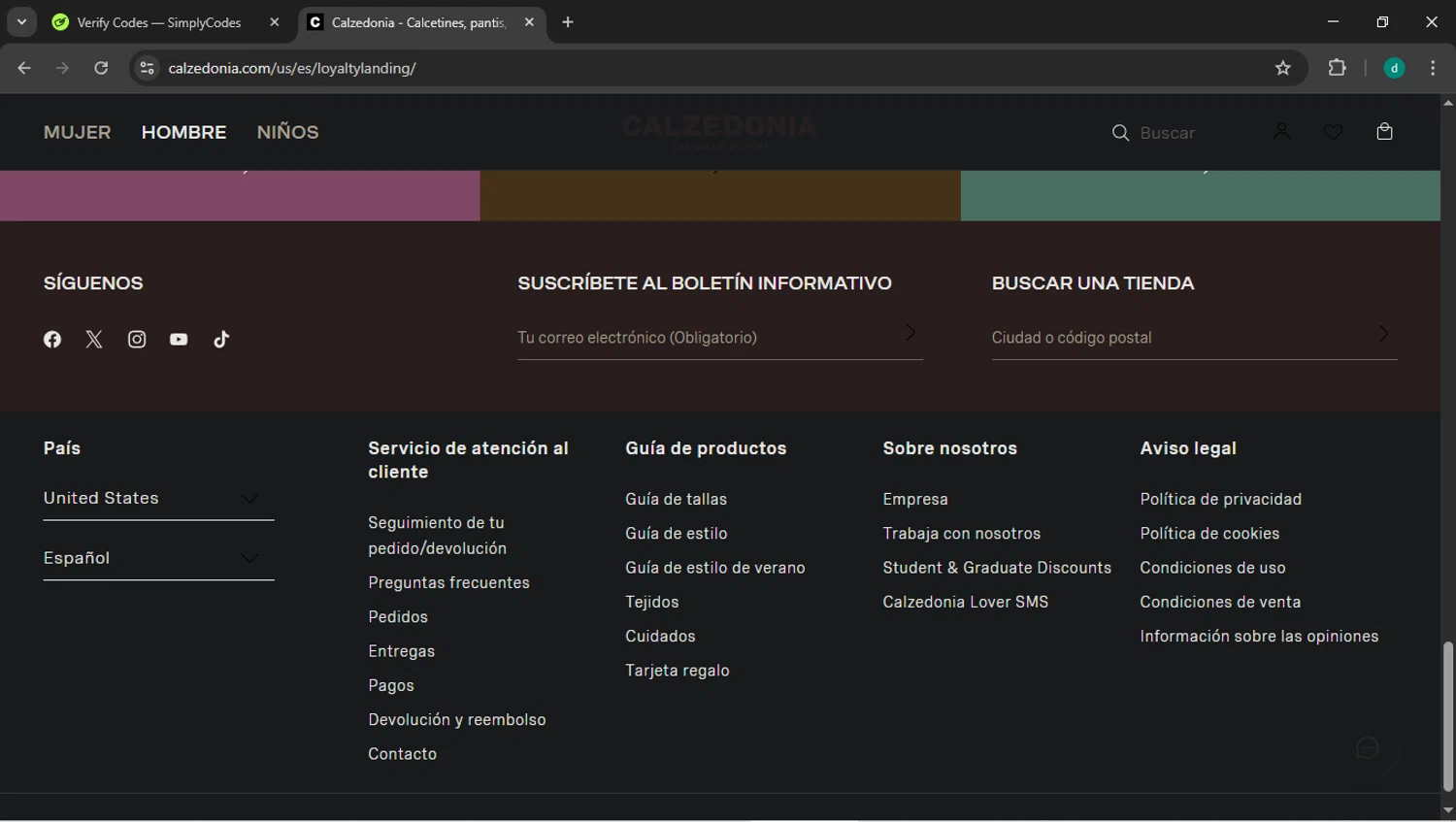Open Guía de tallas link
The width and height of the screenshot is (1456, 822).
[676, 499]
